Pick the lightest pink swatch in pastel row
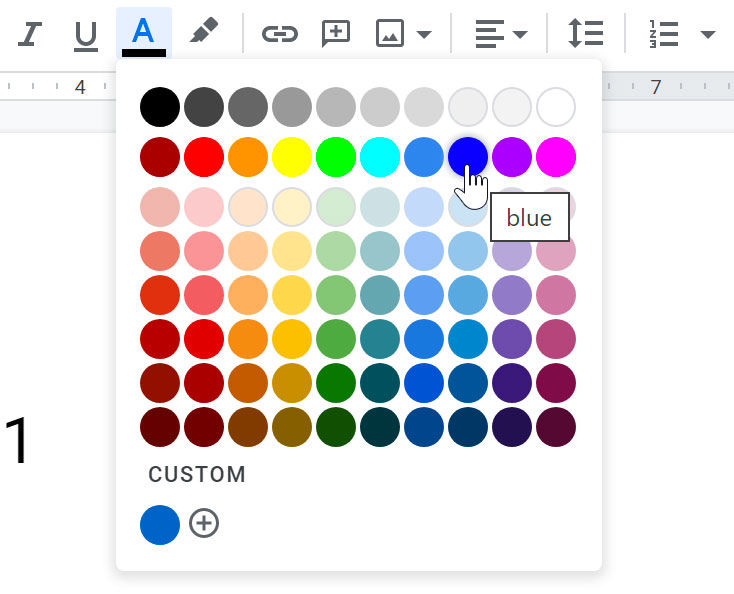The height and width of the screenshot is (594, 734). tap(204, 207)
